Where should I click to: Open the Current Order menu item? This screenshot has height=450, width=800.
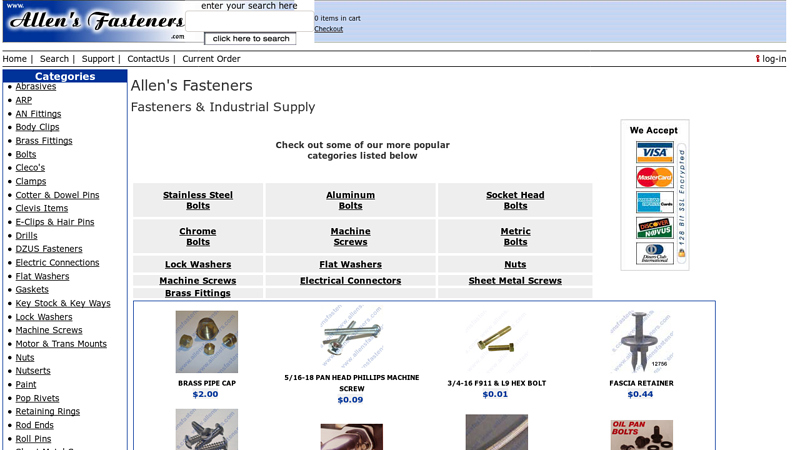pyautogui.click(x=211, y=59)
